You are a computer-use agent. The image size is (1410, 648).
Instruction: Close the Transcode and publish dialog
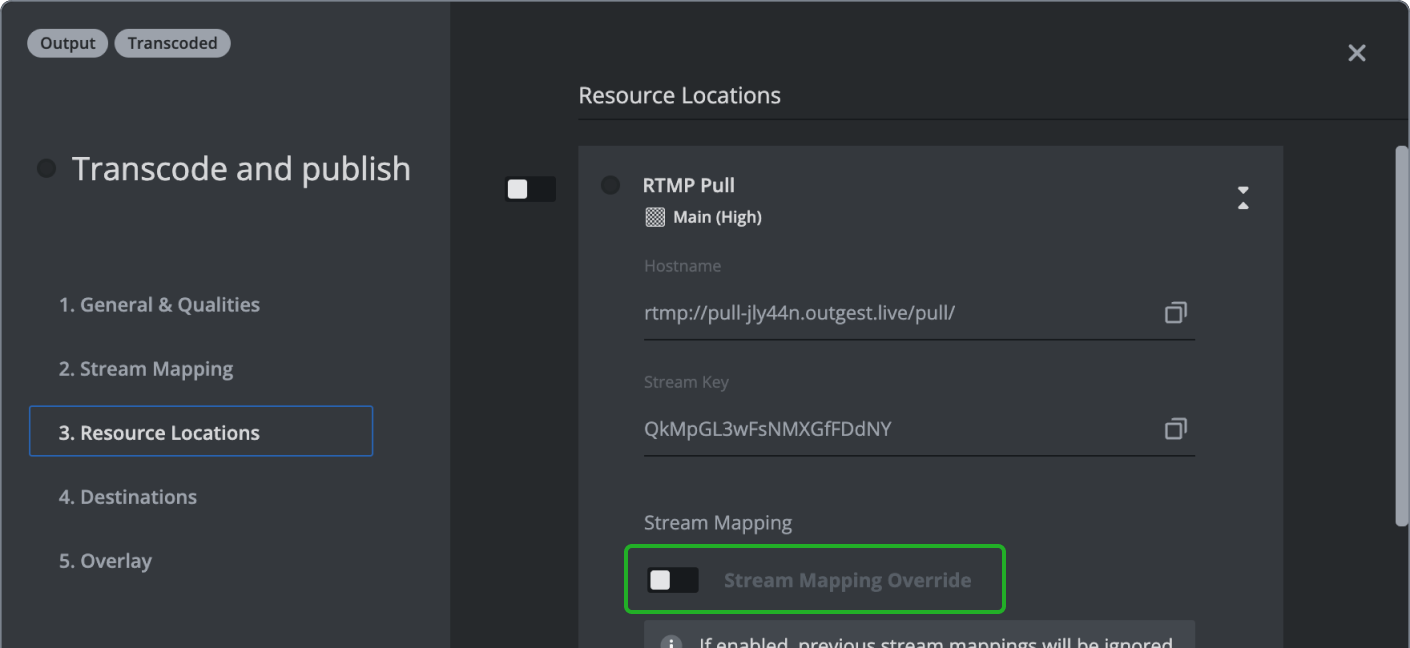point(1356,53)
